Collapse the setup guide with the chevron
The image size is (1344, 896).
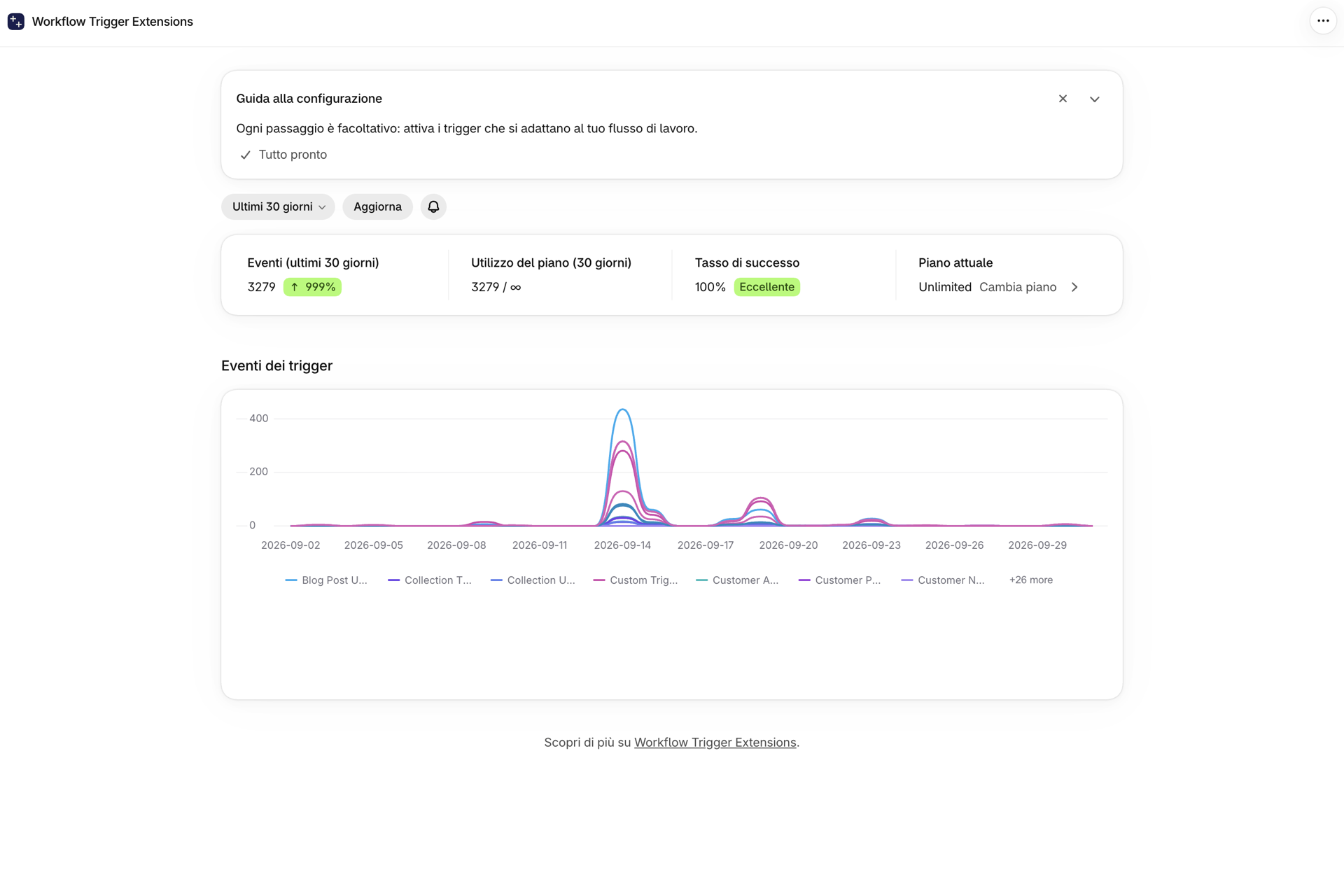1095,99
